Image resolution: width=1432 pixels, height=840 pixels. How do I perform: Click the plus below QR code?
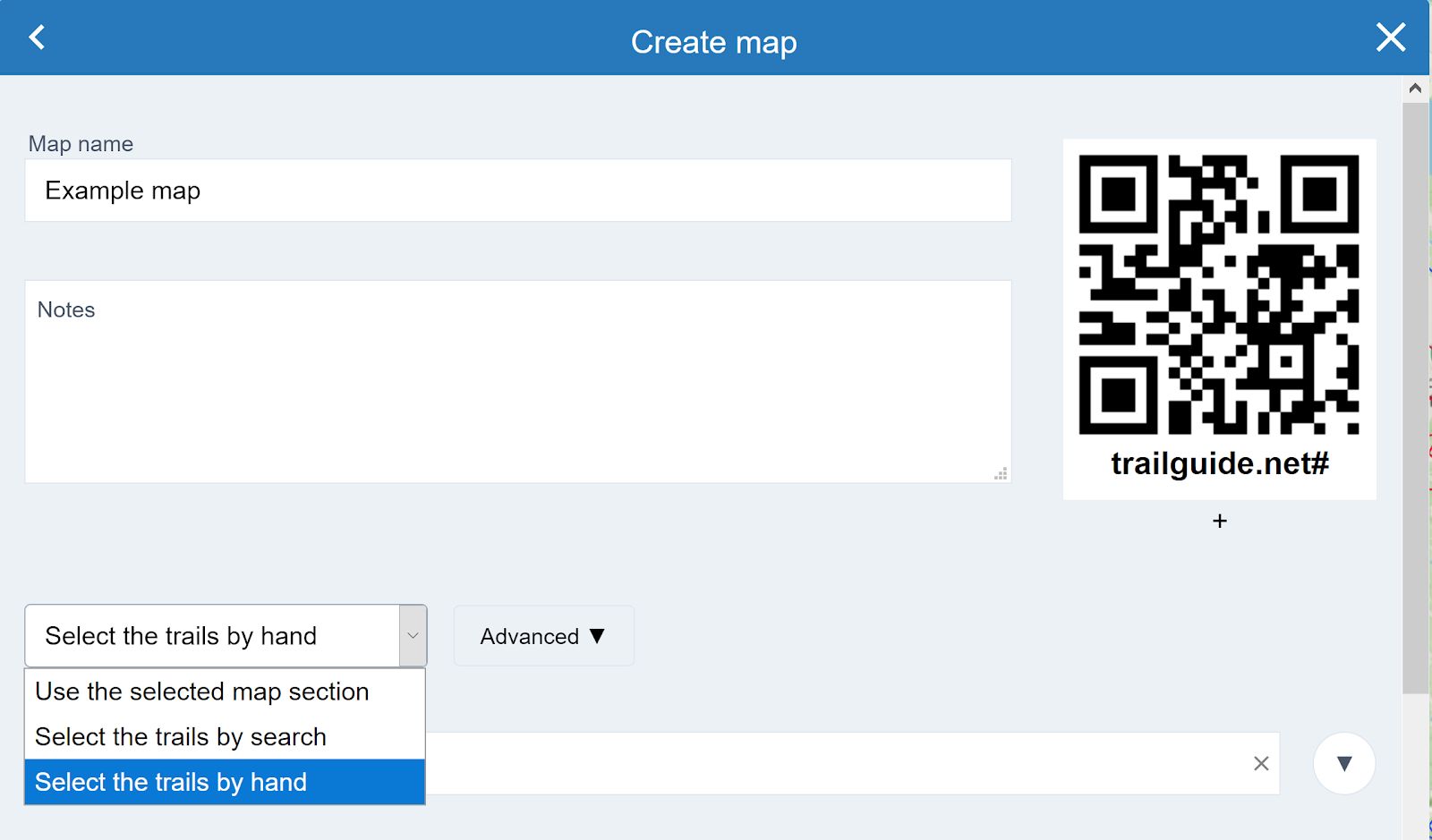coord(1219,521)
